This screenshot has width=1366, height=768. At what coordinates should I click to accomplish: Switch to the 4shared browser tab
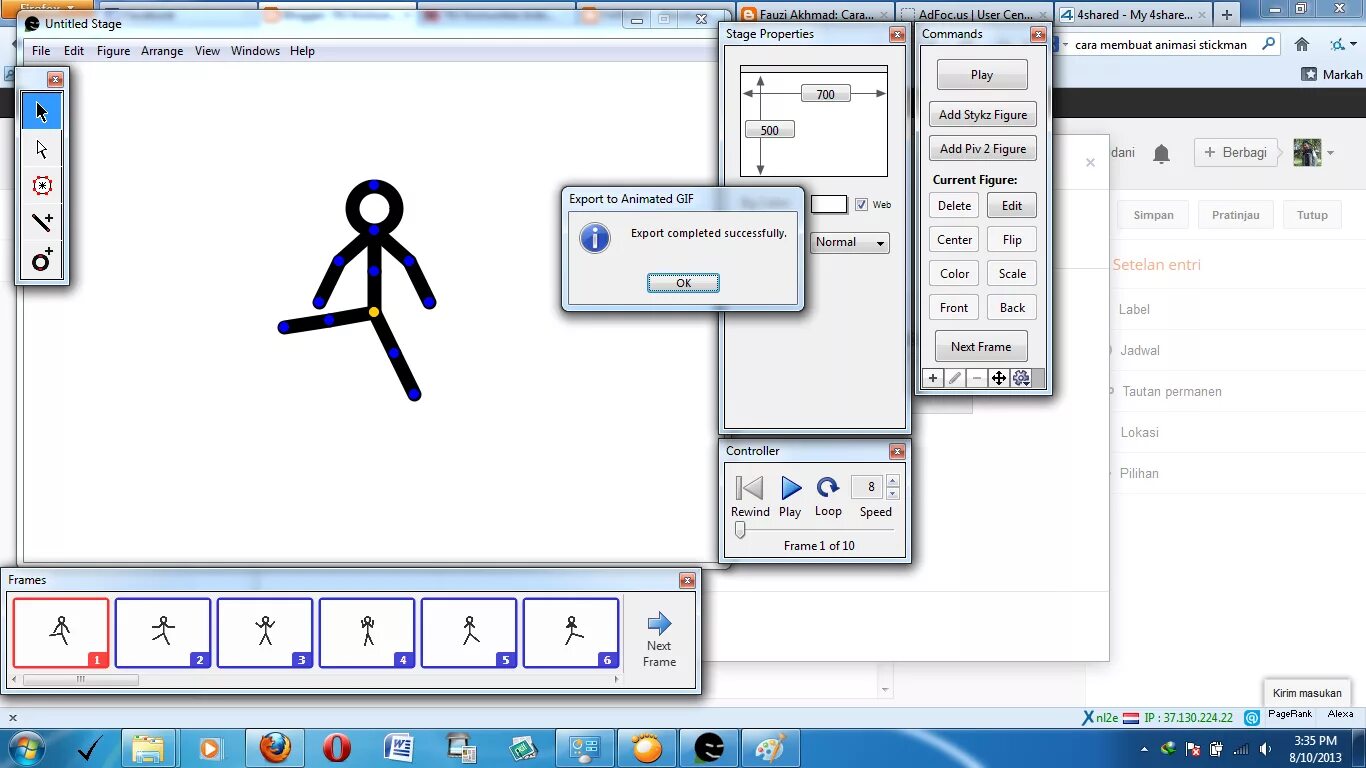[x=1133, y=14]
